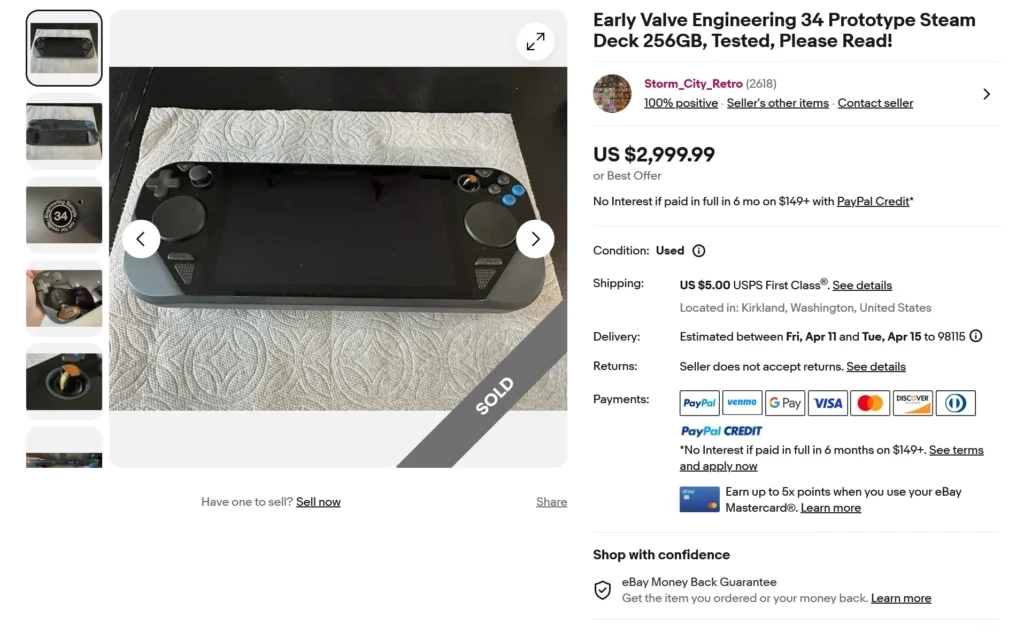Open the condition info icon

pyautogui.click(x=699, y=251)
